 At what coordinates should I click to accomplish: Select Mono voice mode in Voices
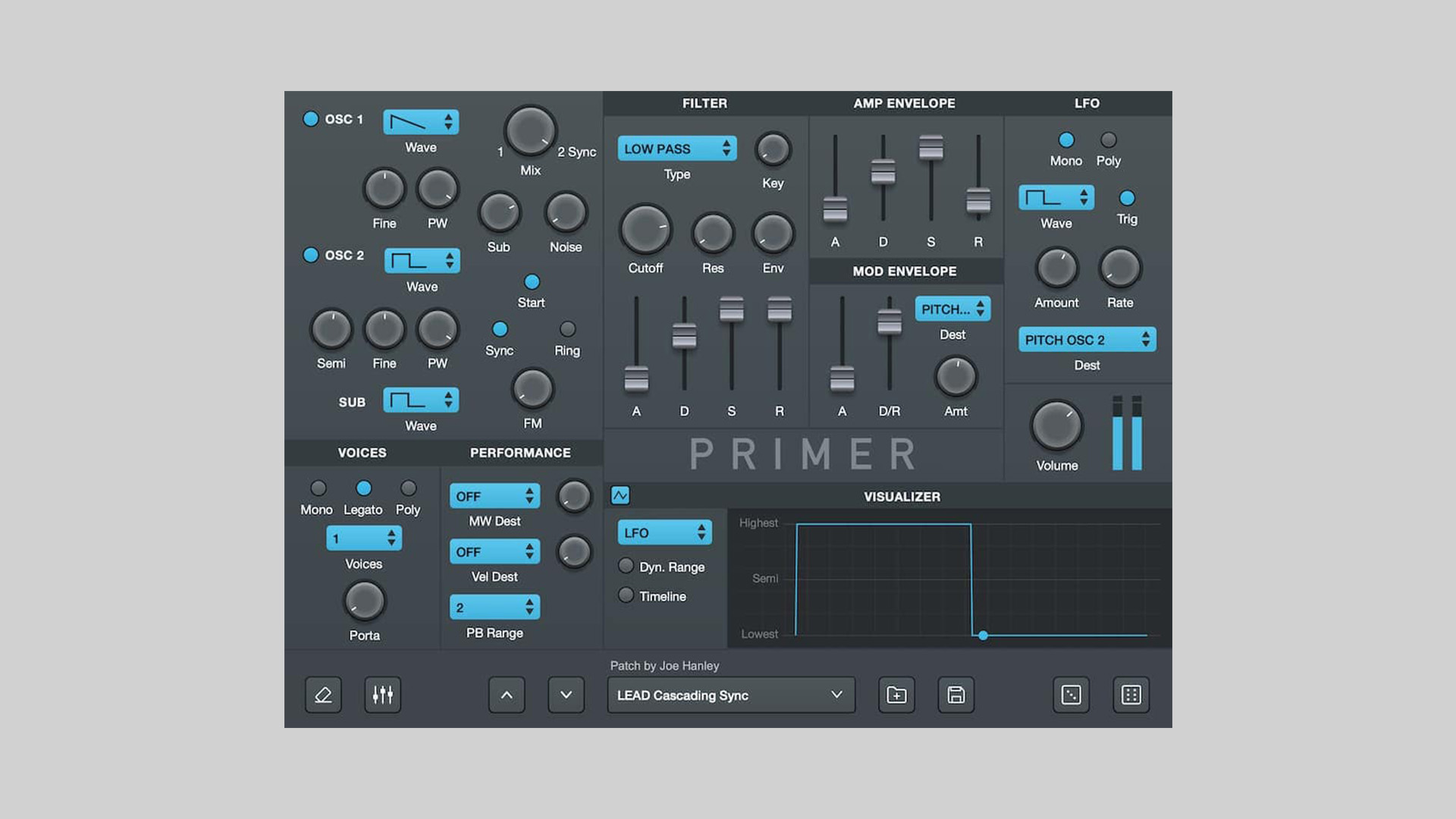[318, 488]
